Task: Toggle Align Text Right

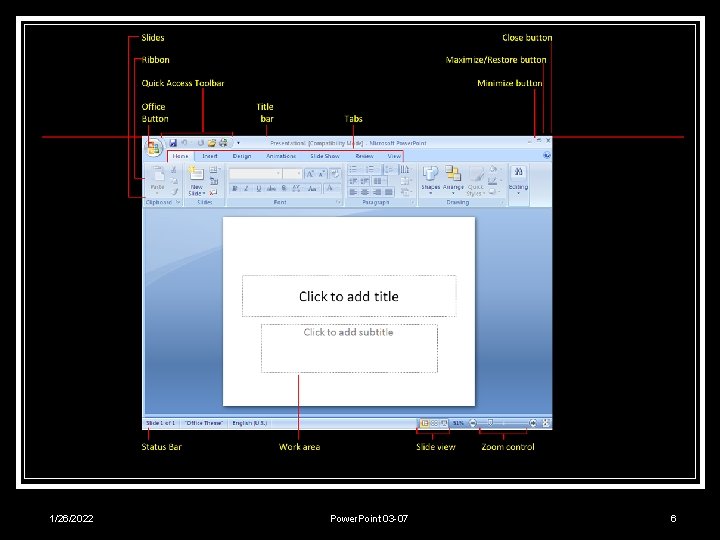Action: pos(377,192)
